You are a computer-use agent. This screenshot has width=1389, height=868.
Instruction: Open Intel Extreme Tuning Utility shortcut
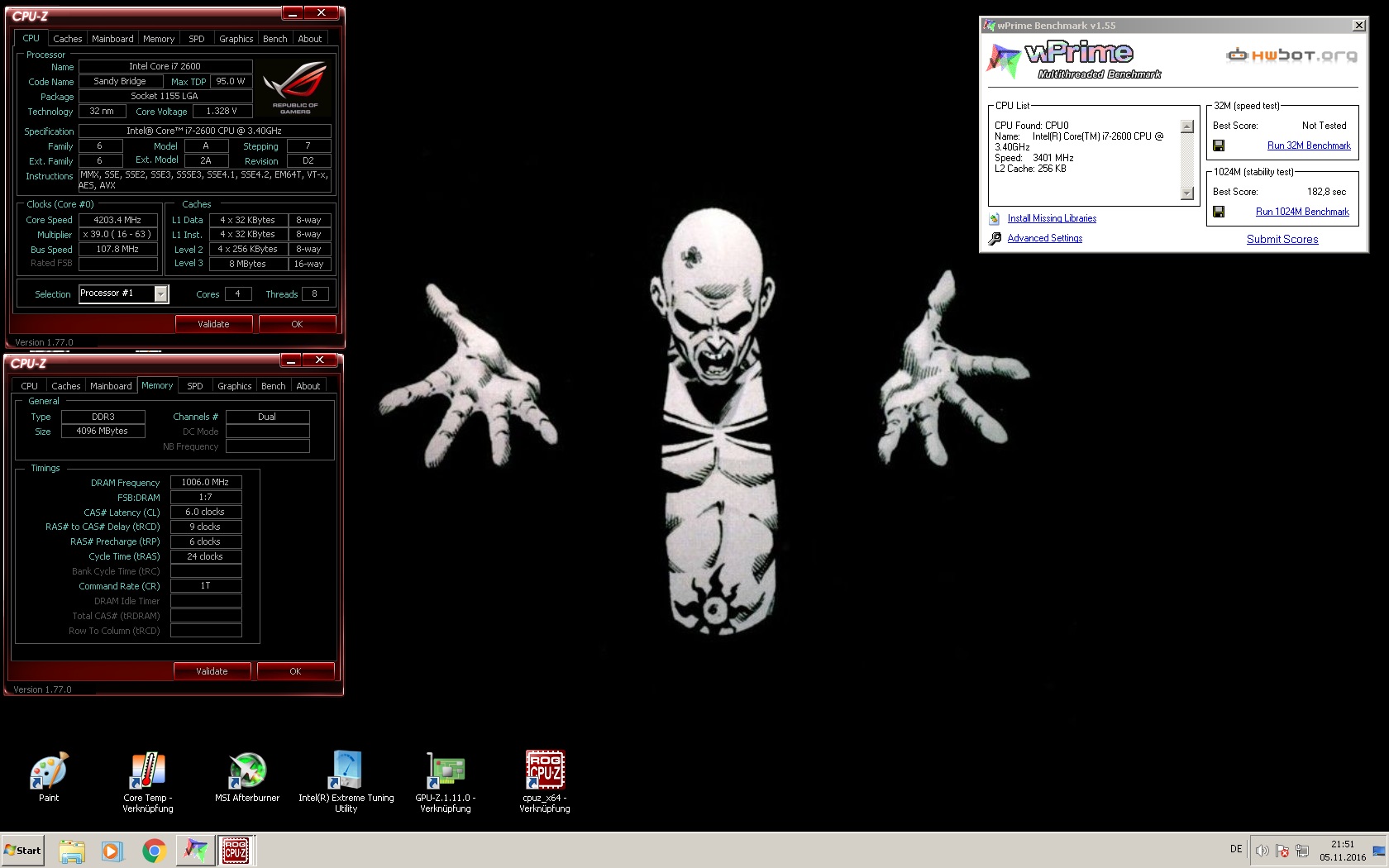point(346,781)
